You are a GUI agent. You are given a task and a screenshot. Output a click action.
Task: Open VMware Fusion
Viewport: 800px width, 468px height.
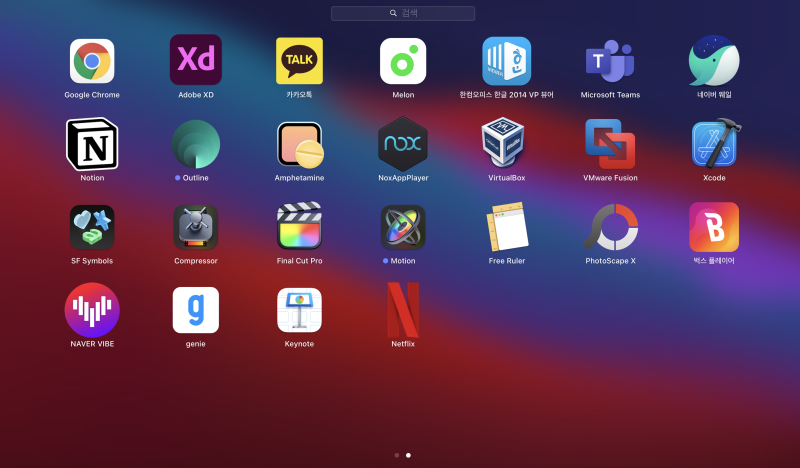point(610,144)
